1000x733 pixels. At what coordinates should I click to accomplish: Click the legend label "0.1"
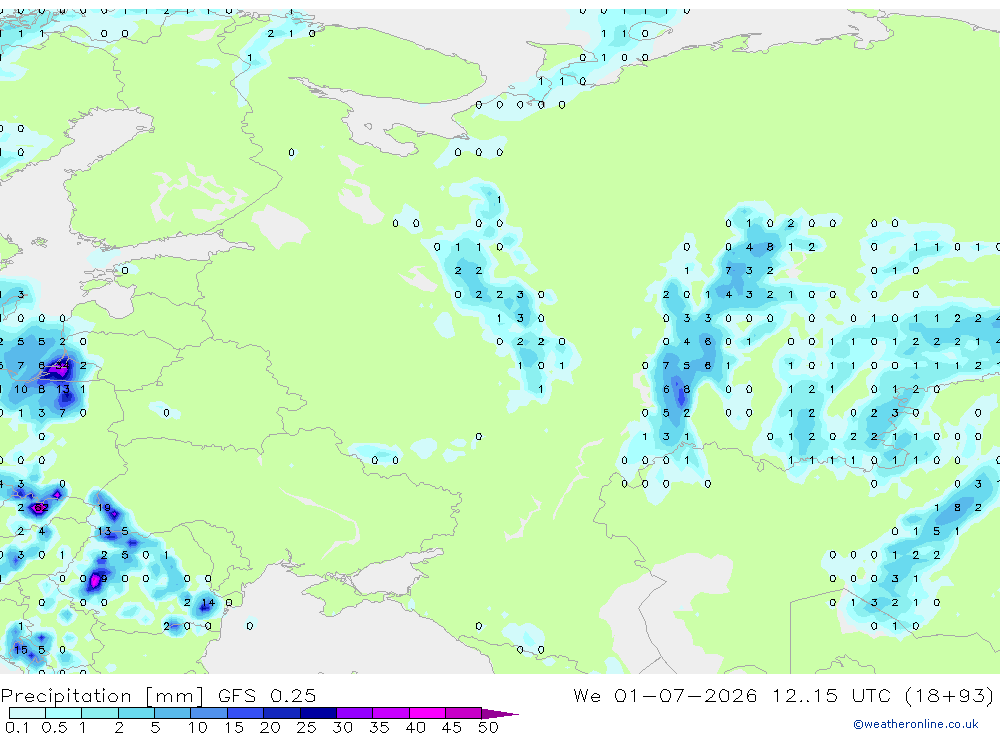tap(17, 727)
